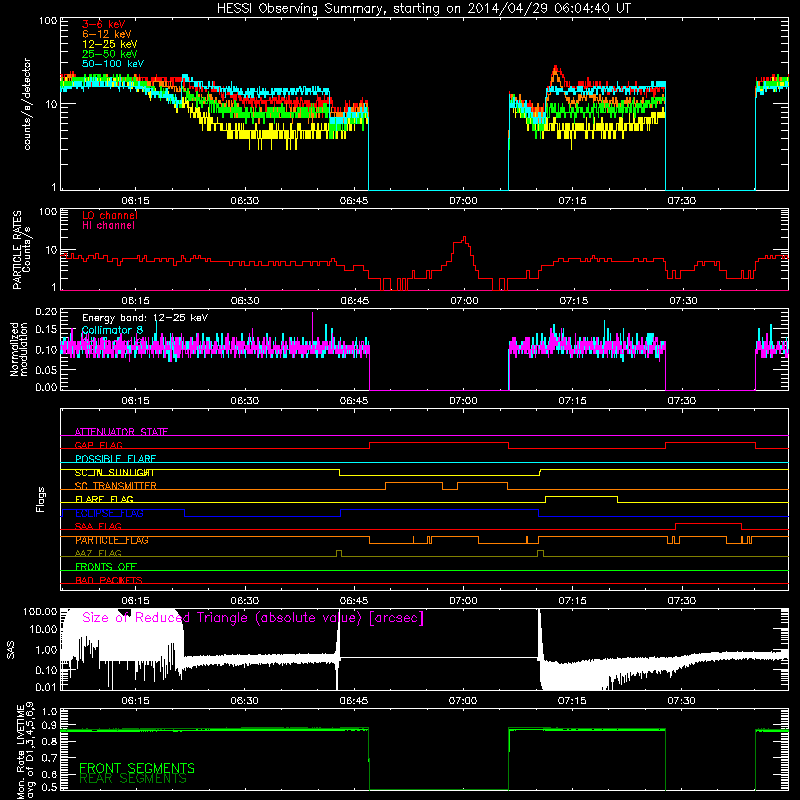This screenshot has height=800, width=800.
Task: Select the POSSIBLE_FLARE flag label
Action: tap(115, 459)
